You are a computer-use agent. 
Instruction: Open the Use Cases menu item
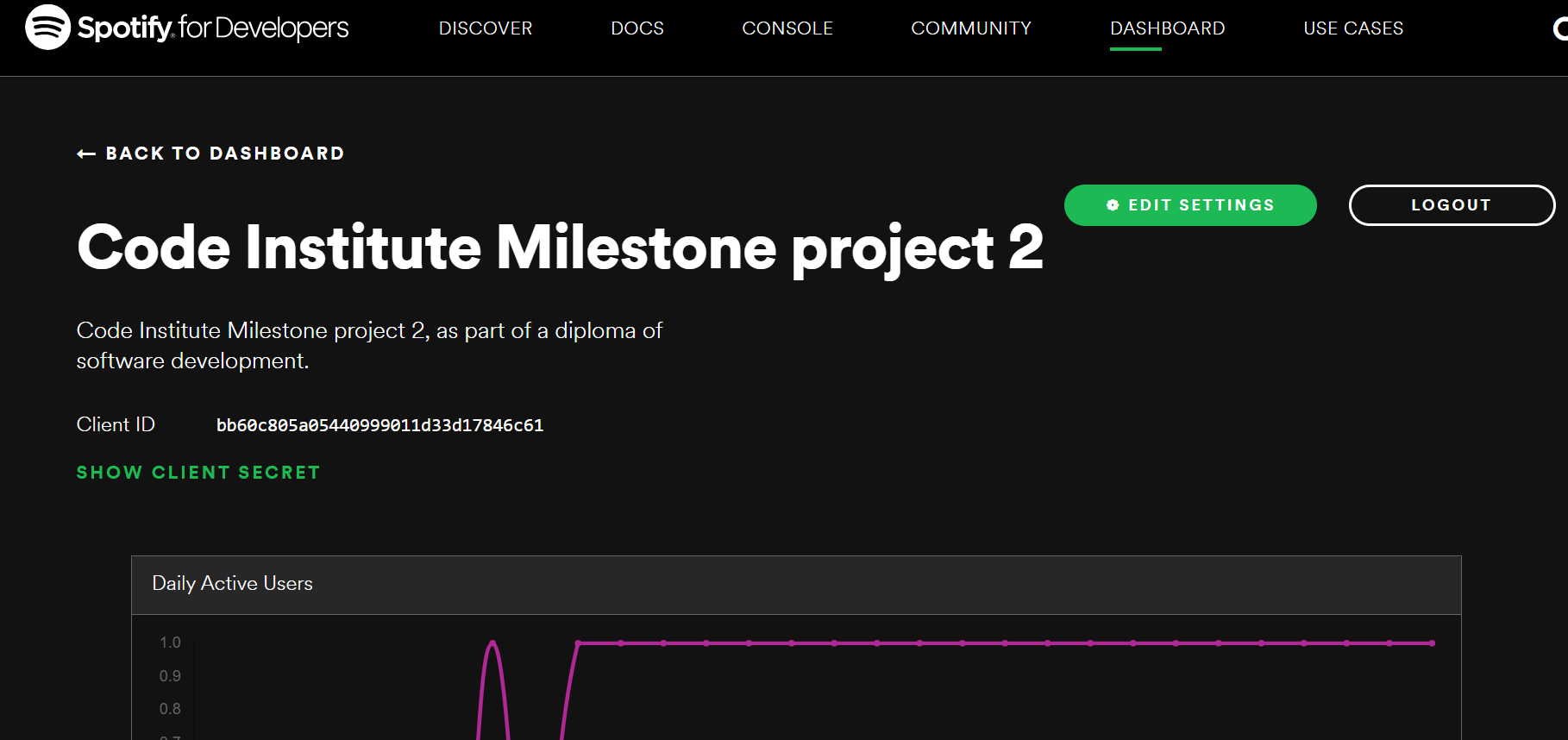1353,28
